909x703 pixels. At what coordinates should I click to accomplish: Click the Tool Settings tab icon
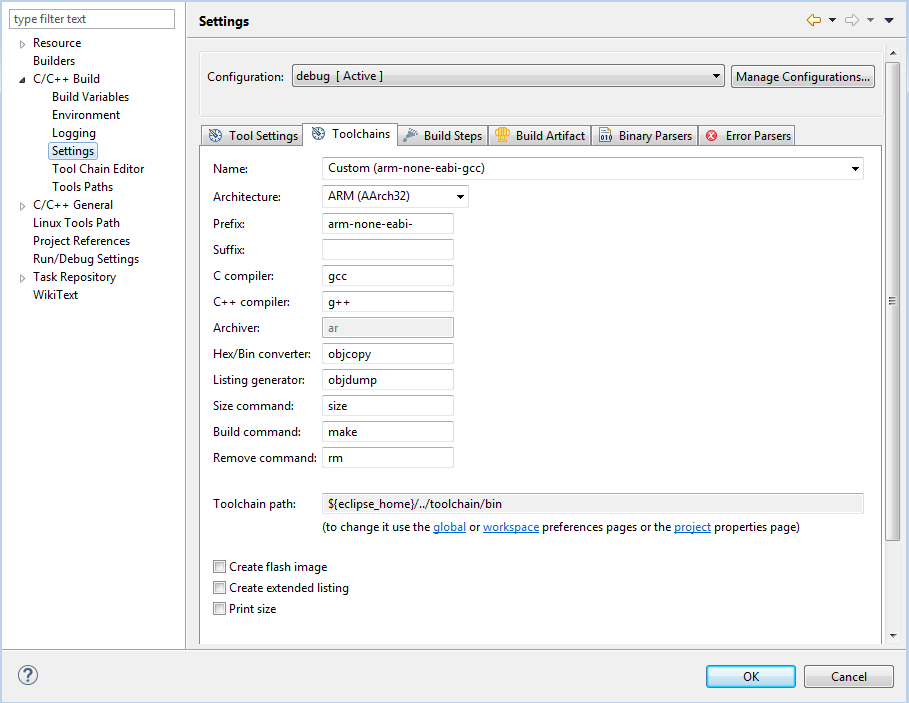[215, 136]
